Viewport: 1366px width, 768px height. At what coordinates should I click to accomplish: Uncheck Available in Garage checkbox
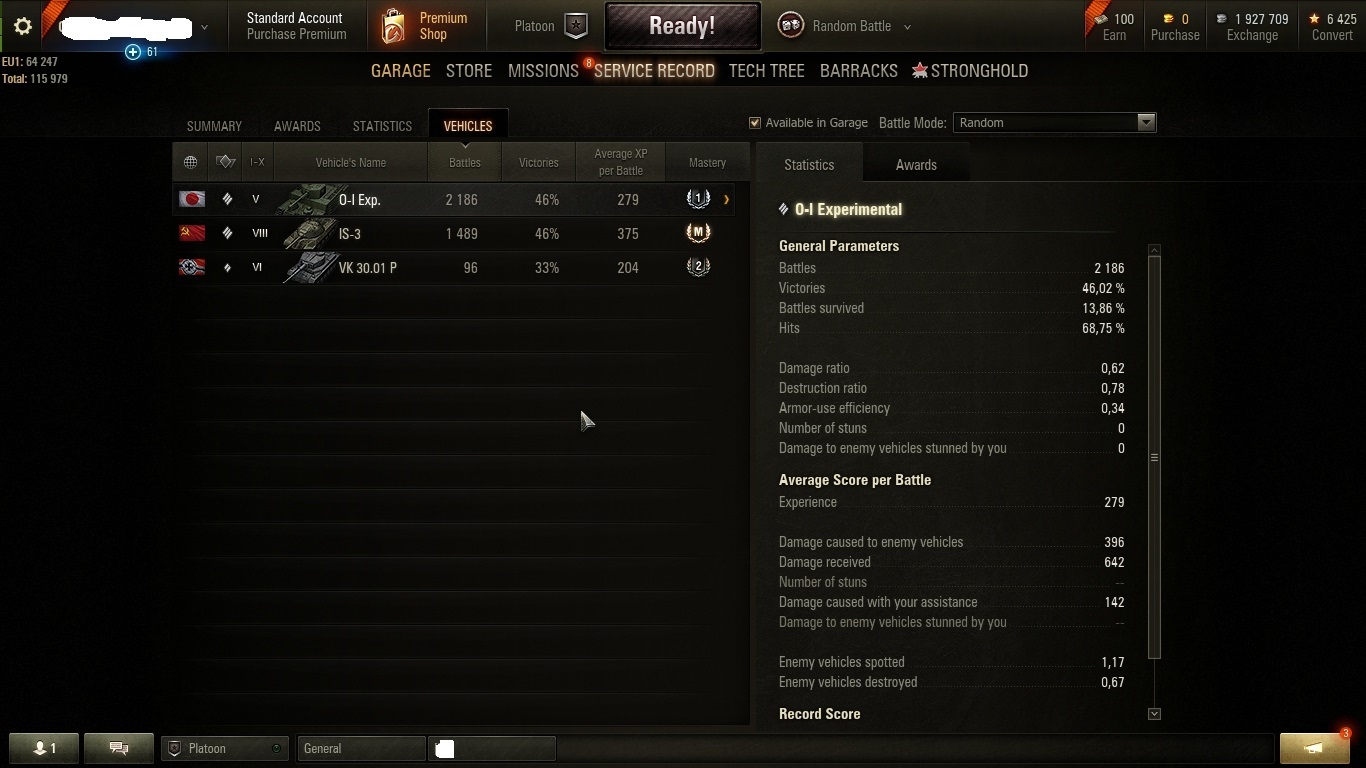point(755,123)
